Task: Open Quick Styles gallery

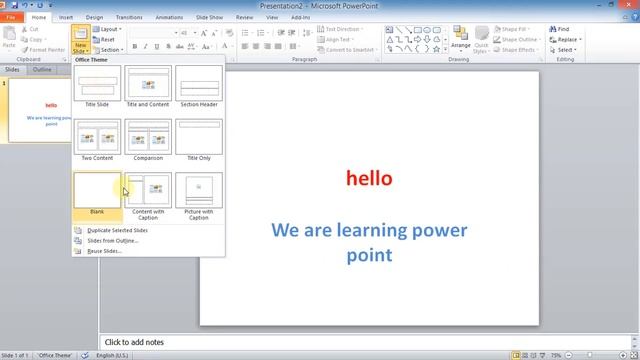Action: 482,39
